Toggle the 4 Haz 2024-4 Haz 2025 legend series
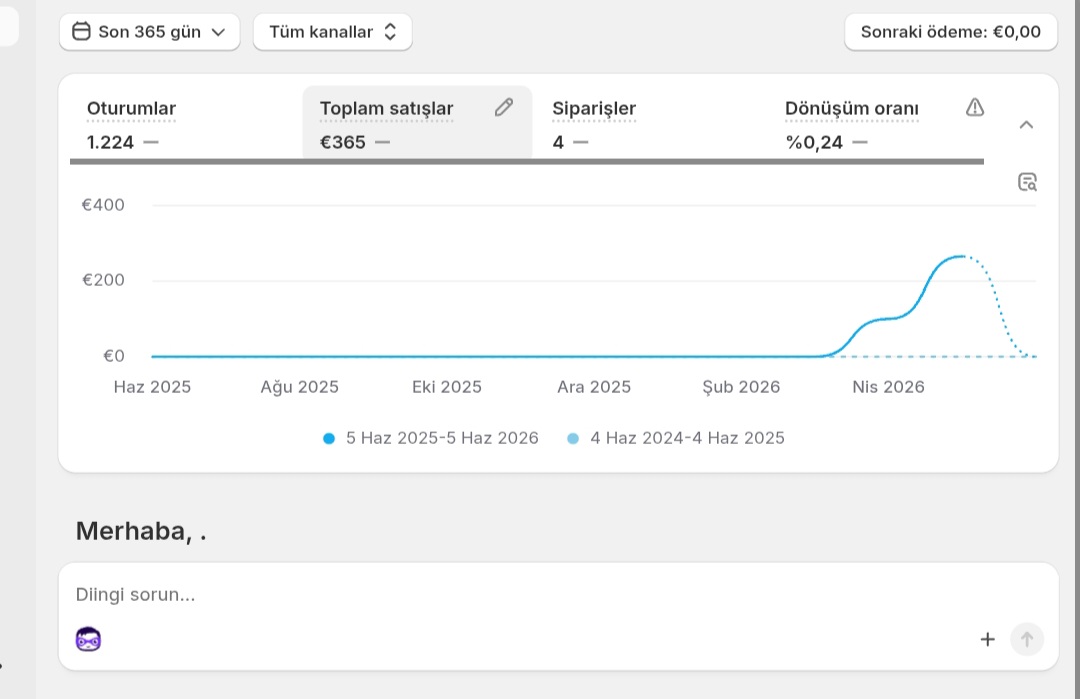 pyautogui.click(x=676, y=438)
